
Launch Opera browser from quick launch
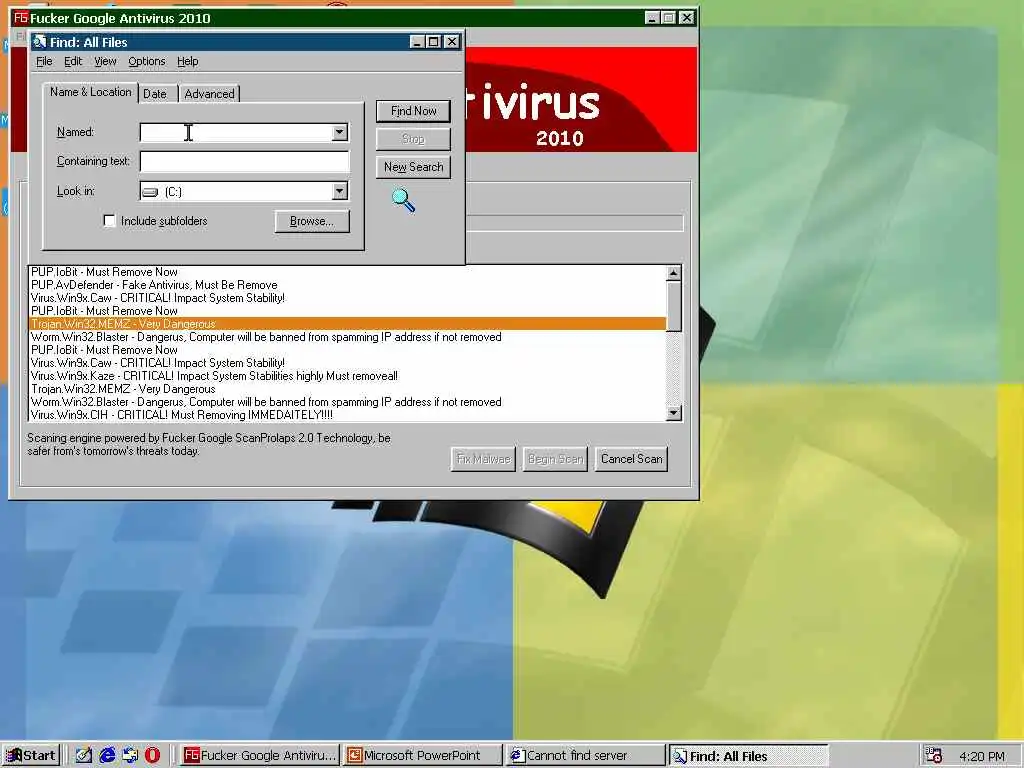[x=152, y=756]
